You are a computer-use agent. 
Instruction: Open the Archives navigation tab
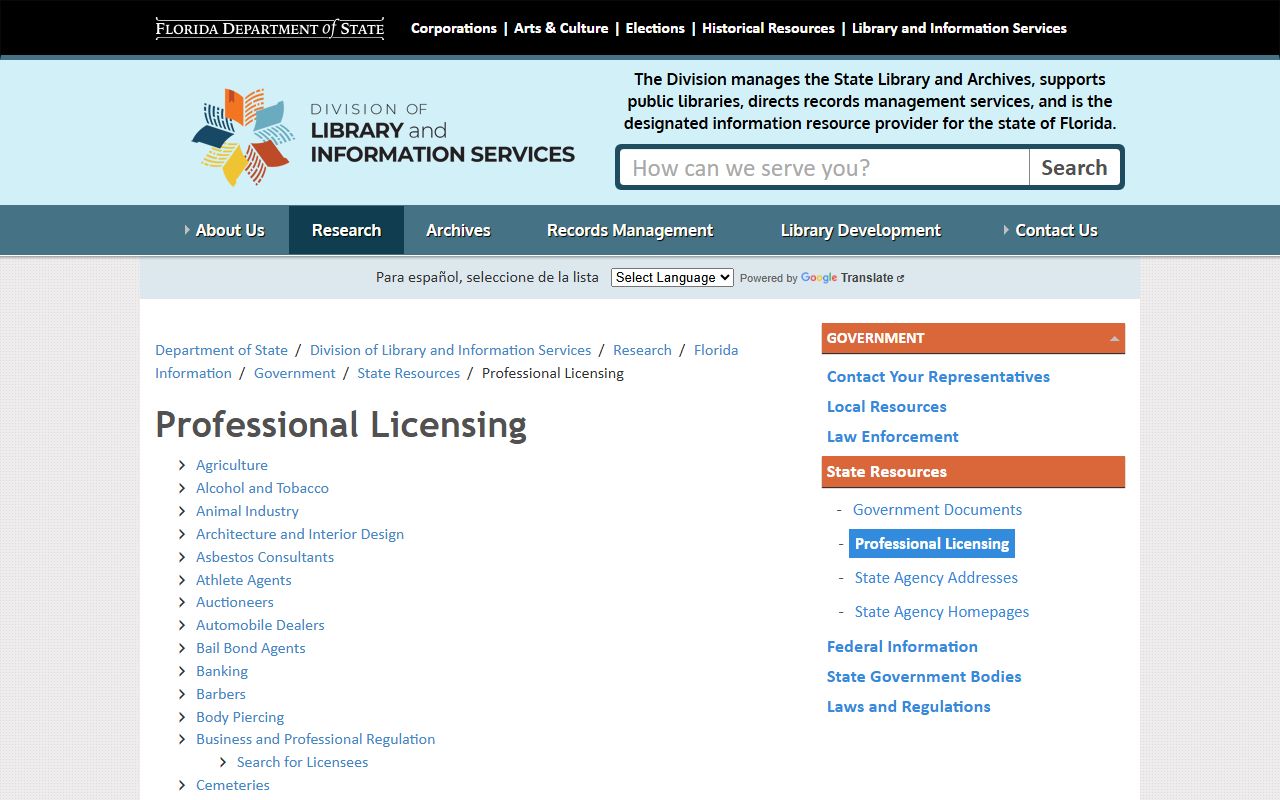click(458, 230)
